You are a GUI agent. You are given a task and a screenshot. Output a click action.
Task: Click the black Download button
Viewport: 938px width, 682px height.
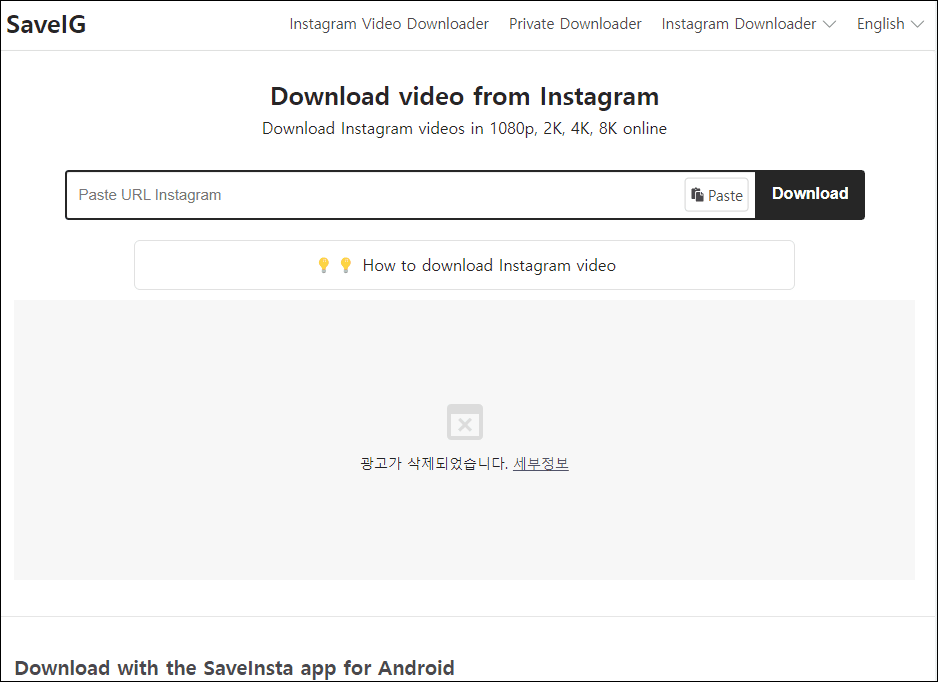810,194
